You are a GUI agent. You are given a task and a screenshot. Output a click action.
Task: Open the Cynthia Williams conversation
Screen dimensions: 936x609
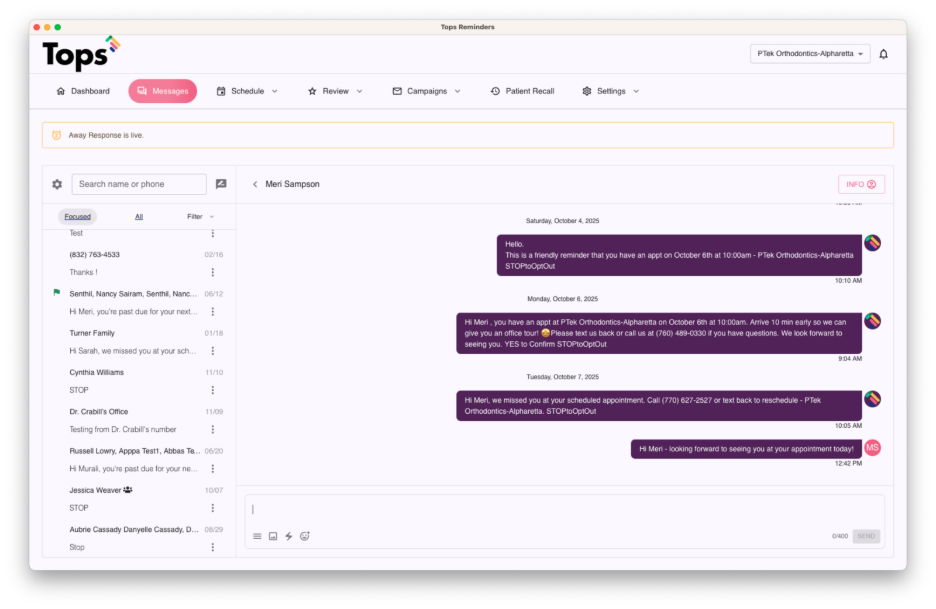[x=139, y=382]
